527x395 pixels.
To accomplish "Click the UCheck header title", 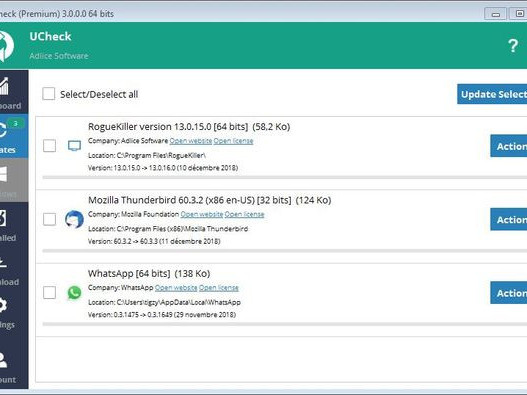I will pos(50,36).
